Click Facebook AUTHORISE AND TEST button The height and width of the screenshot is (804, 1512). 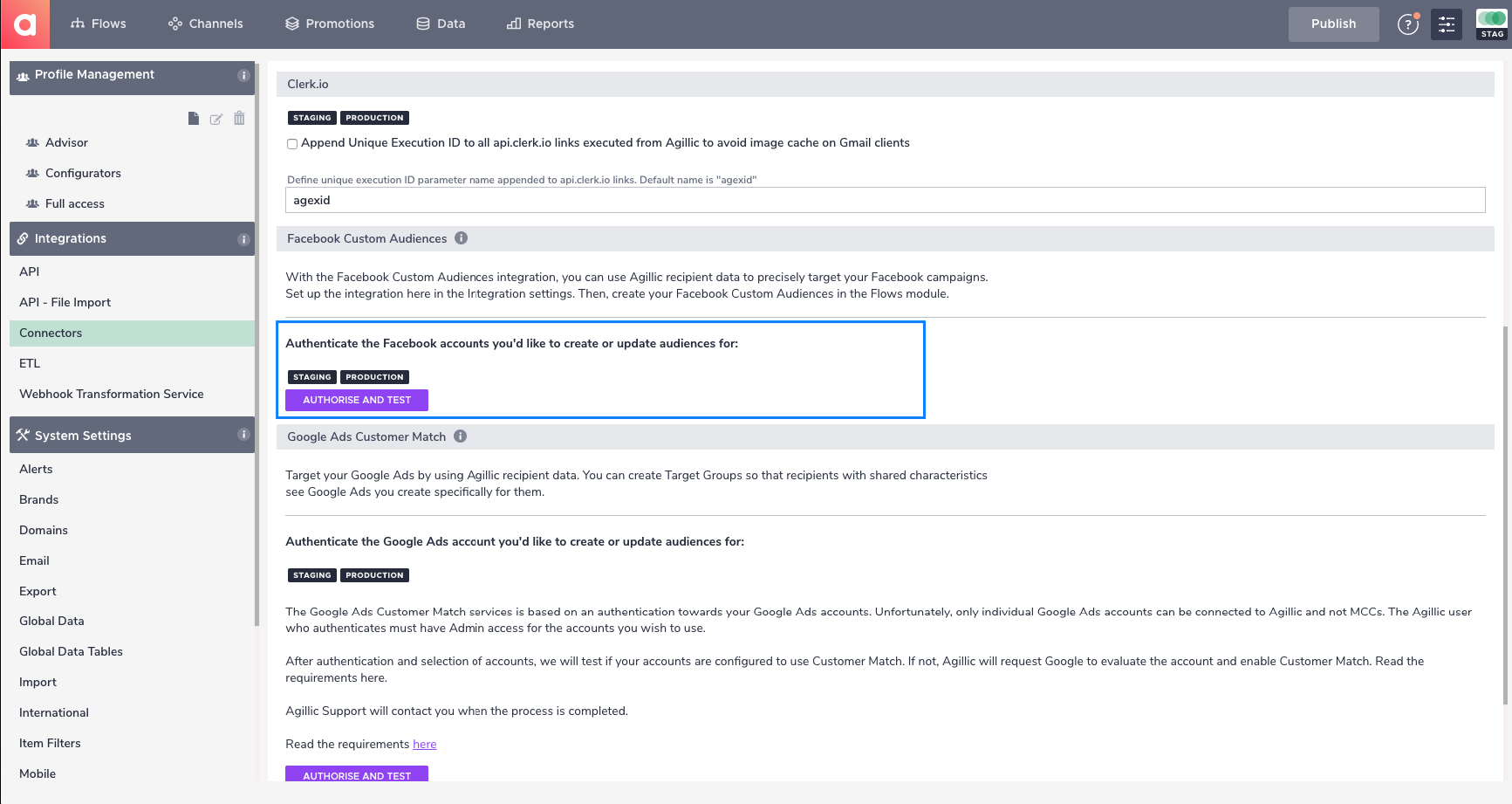click(357, 400)
